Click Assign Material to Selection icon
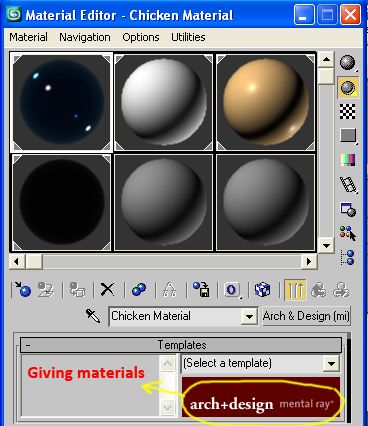368x426 pixels. (x=77, y=289)
